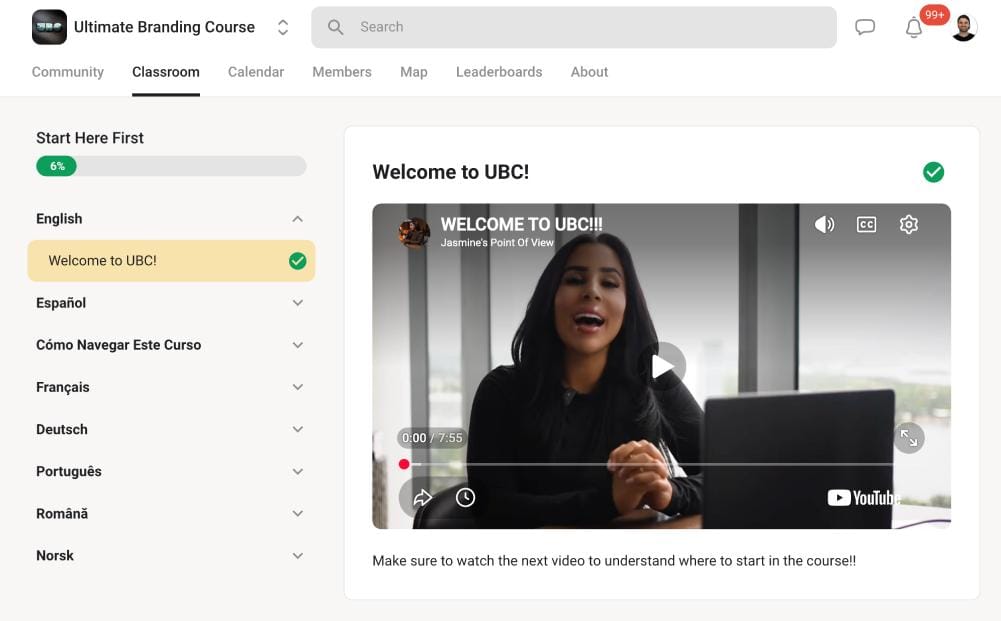Image resolution: width=1001 pixels, height=621 pixels.
Task: Open the About tab
Action: 589,72
